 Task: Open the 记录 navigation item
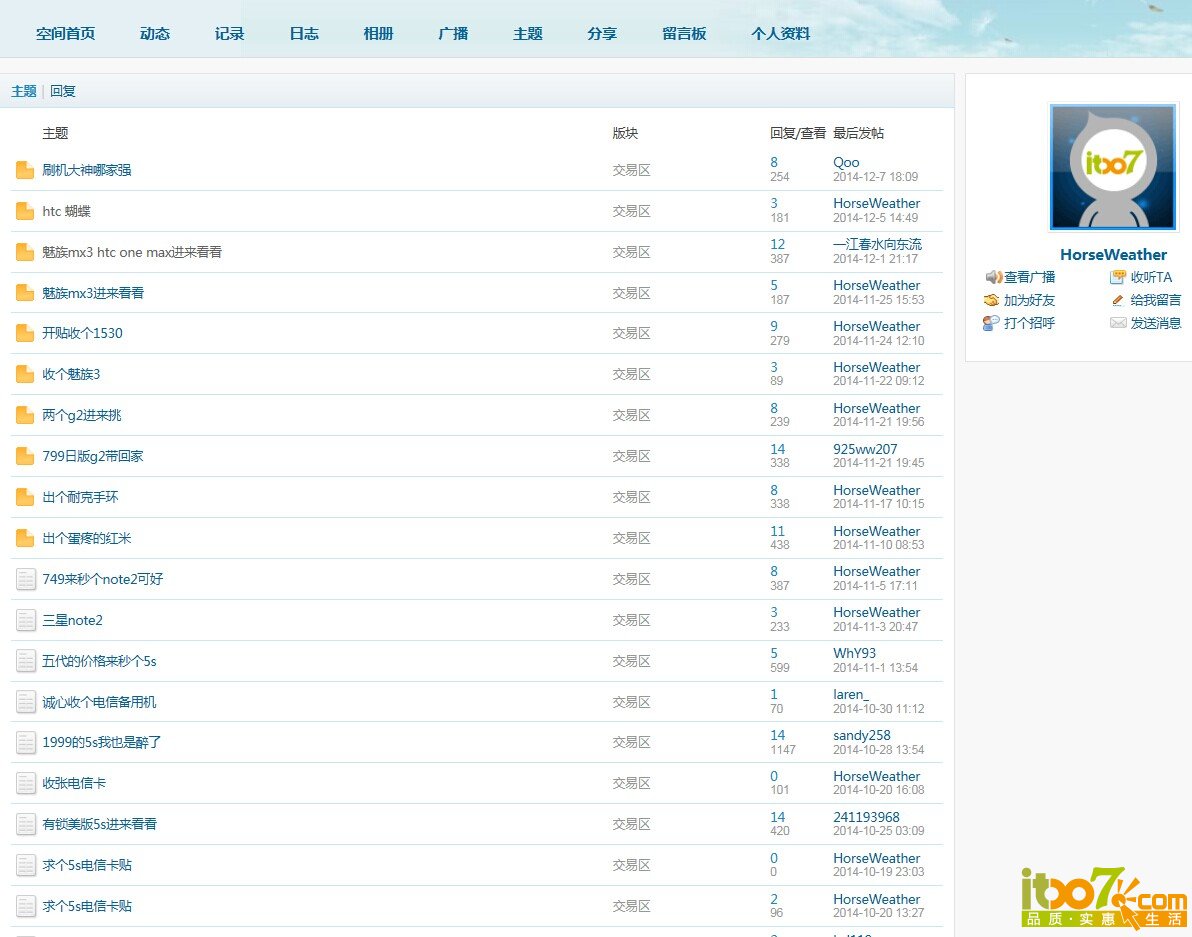230,33
